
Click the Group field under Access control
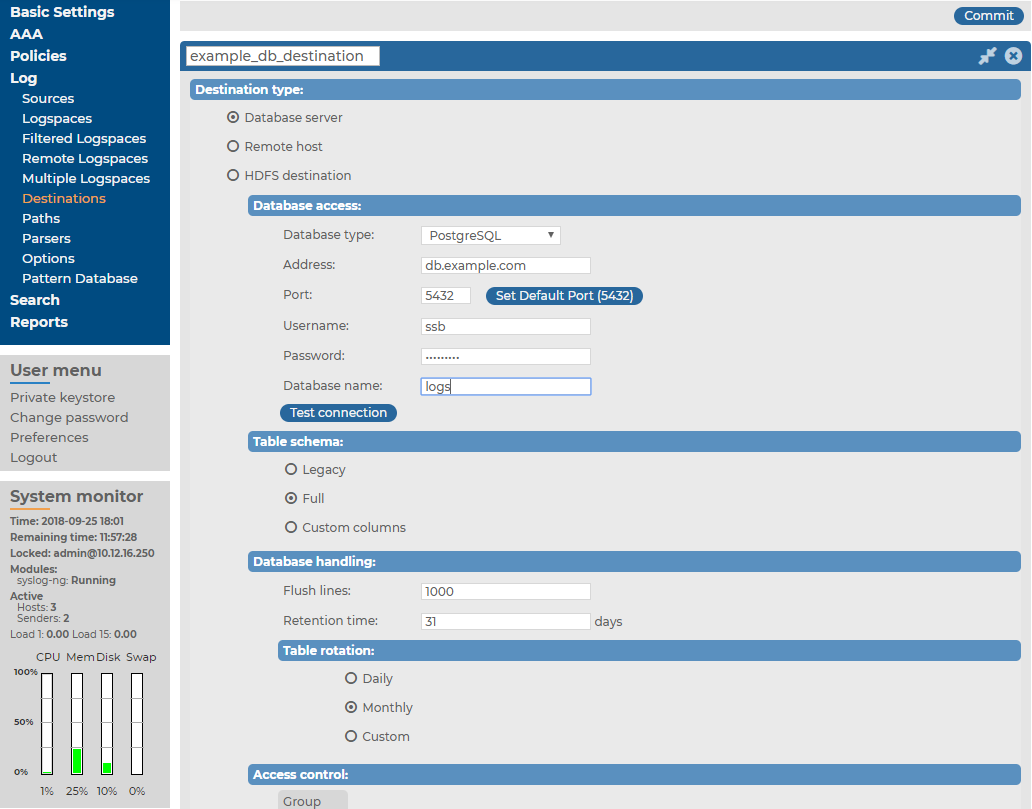pos(313,800)
